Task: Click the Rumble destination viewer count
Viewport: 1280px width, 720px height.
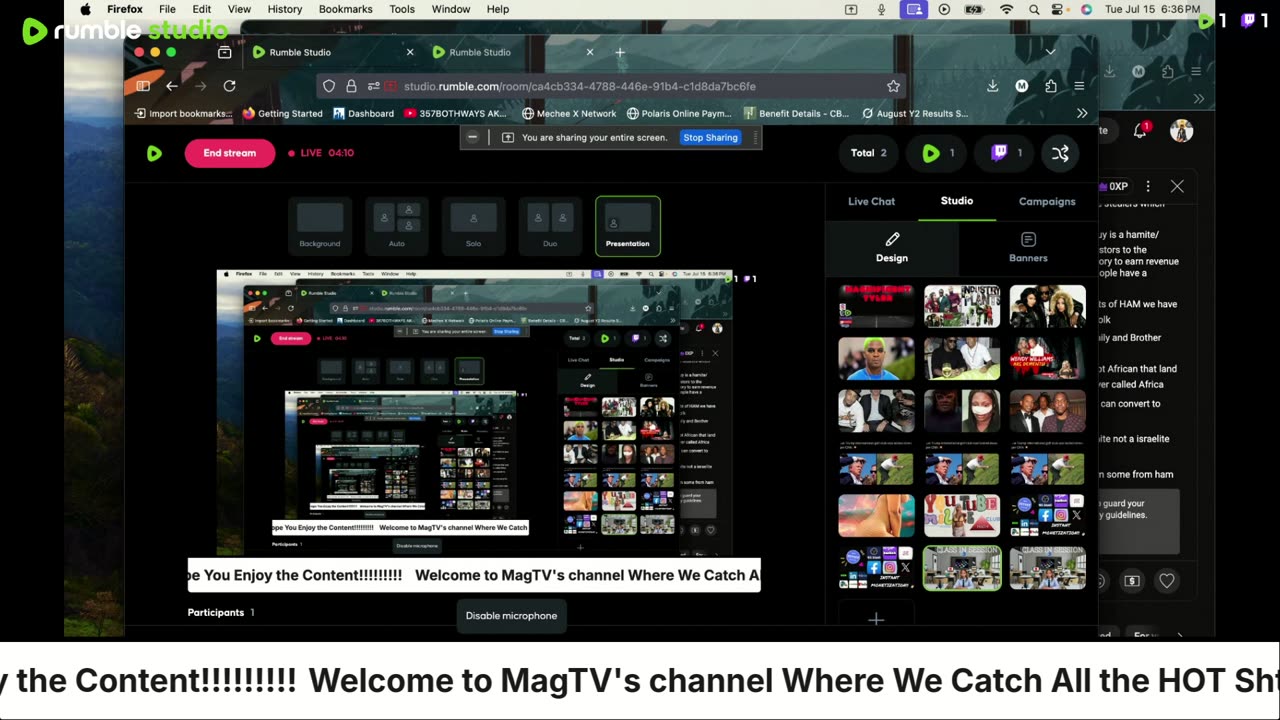Action: [x=937, y=153]
